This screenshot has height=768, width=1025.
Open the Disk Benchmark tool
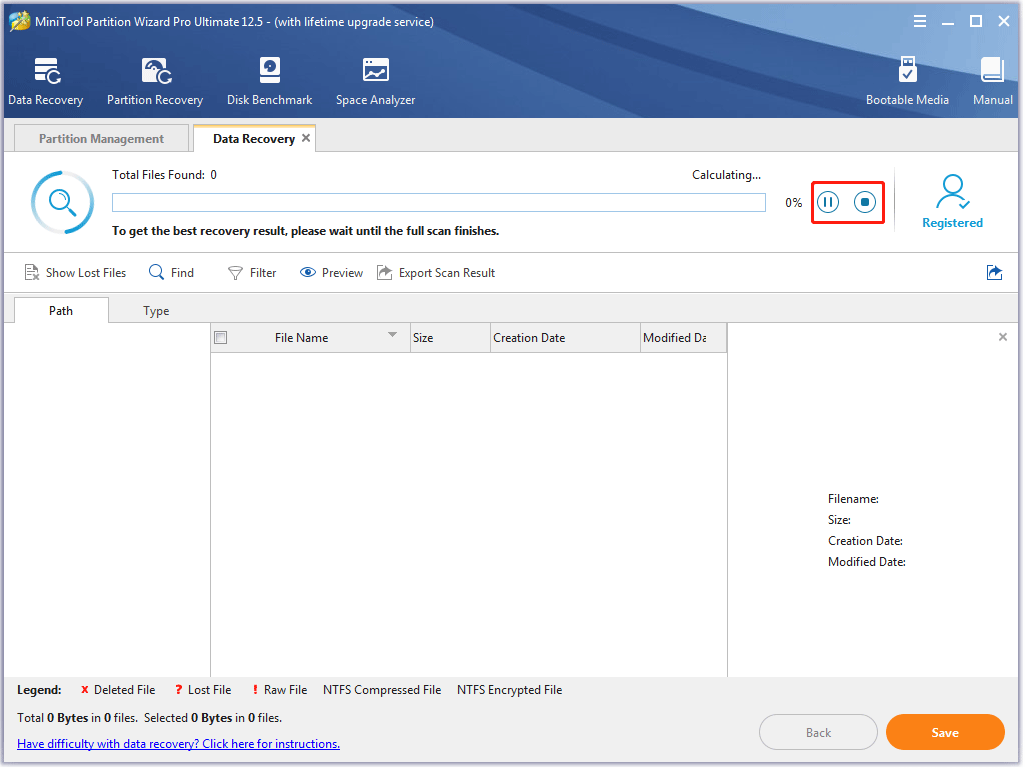pos(269,82)
